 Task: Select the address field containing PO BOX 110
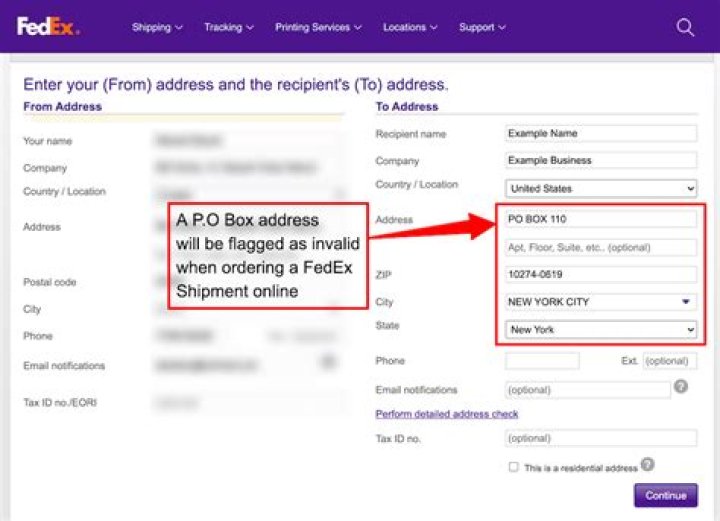coord(601,219)
